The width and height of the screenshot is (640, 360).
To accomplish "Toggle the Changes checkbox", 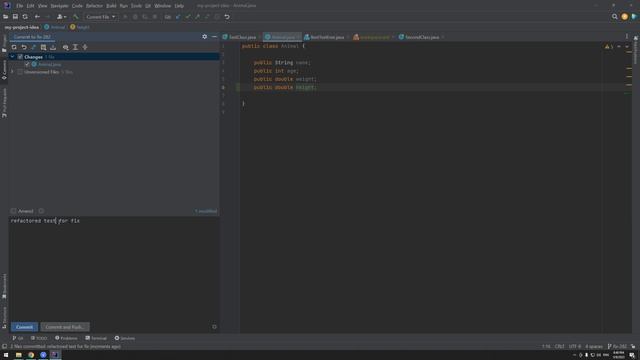I will pos(20,57).
